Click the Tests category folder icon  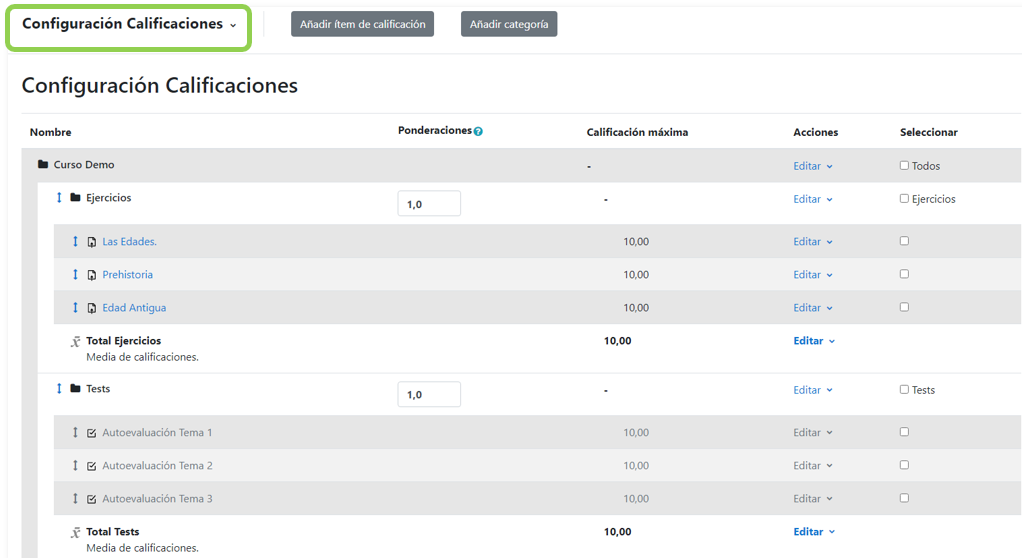pos(76,389)
